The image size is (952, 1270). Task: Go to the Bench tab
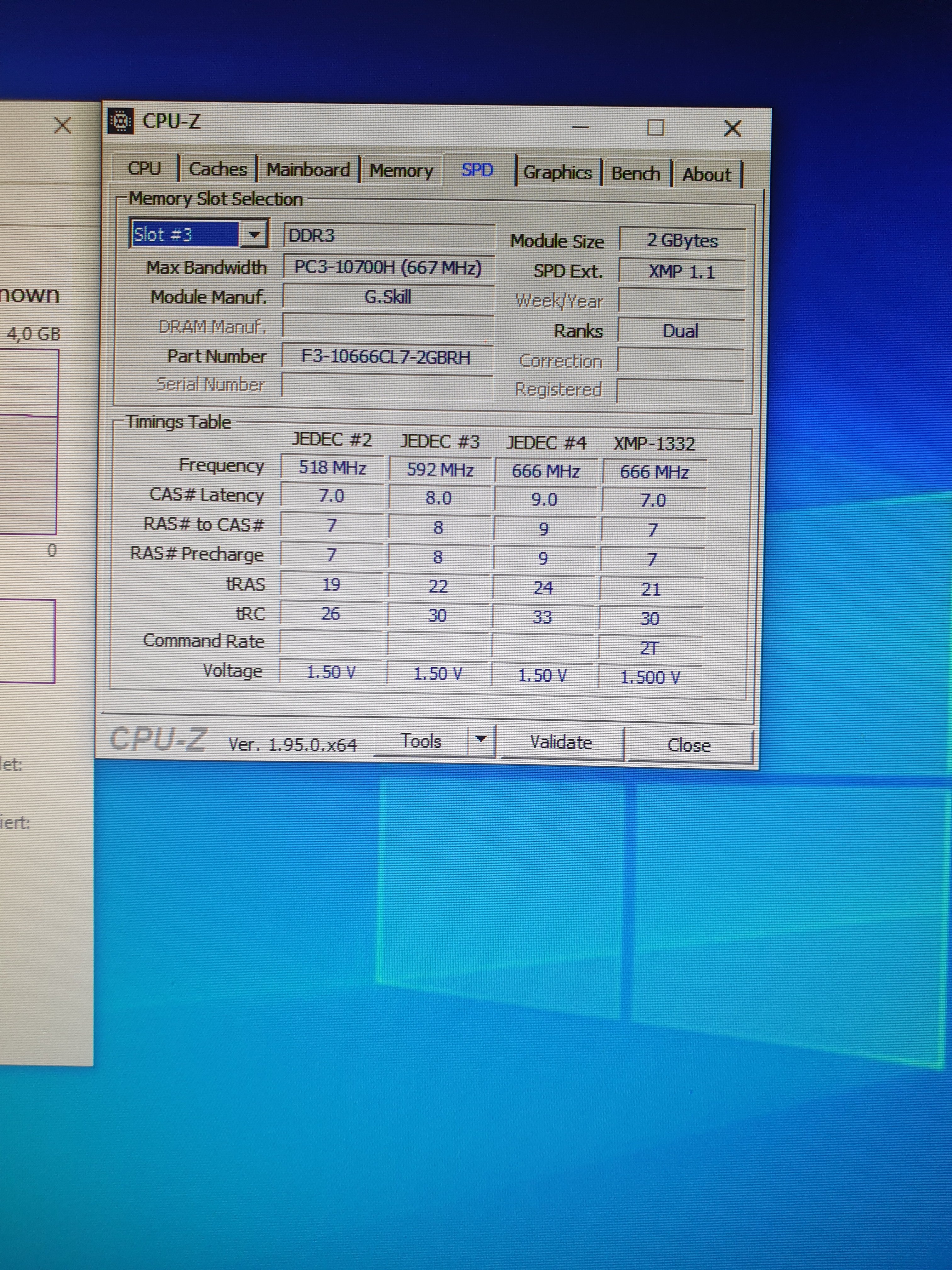(x=635, y=173)
